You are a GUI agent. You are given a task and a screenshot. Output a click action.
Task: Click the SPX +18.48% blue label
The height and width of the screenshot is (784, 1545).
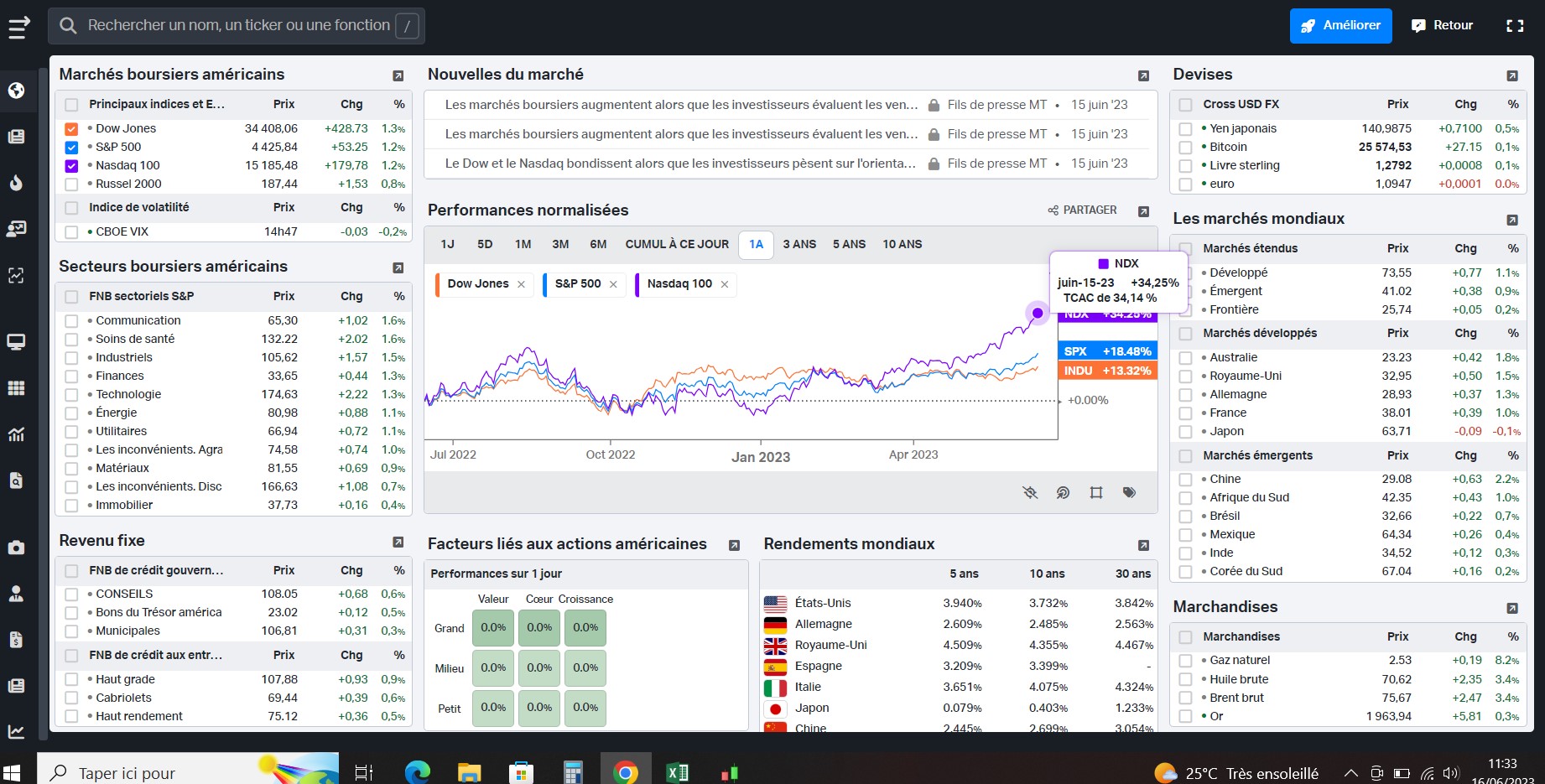(1107, 351)
